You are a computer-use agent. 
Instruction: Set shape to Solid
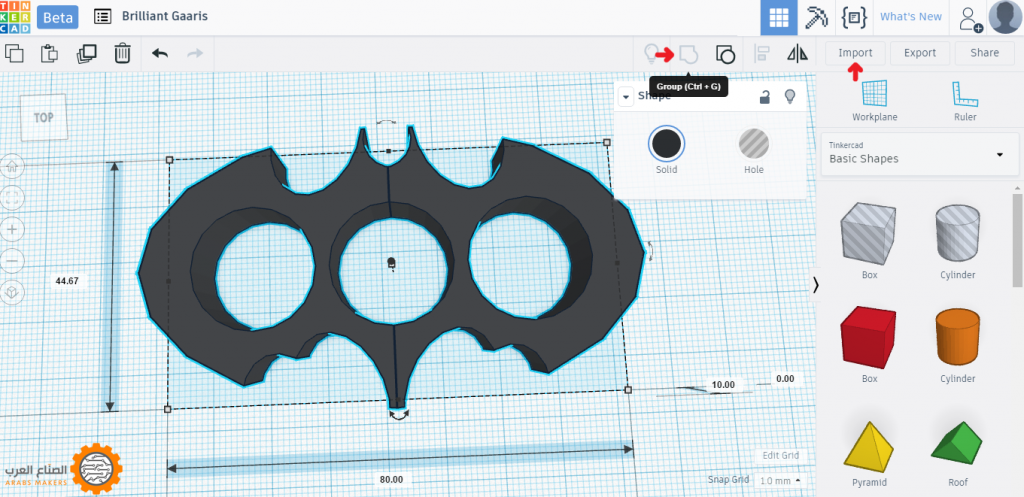[666, 143]
